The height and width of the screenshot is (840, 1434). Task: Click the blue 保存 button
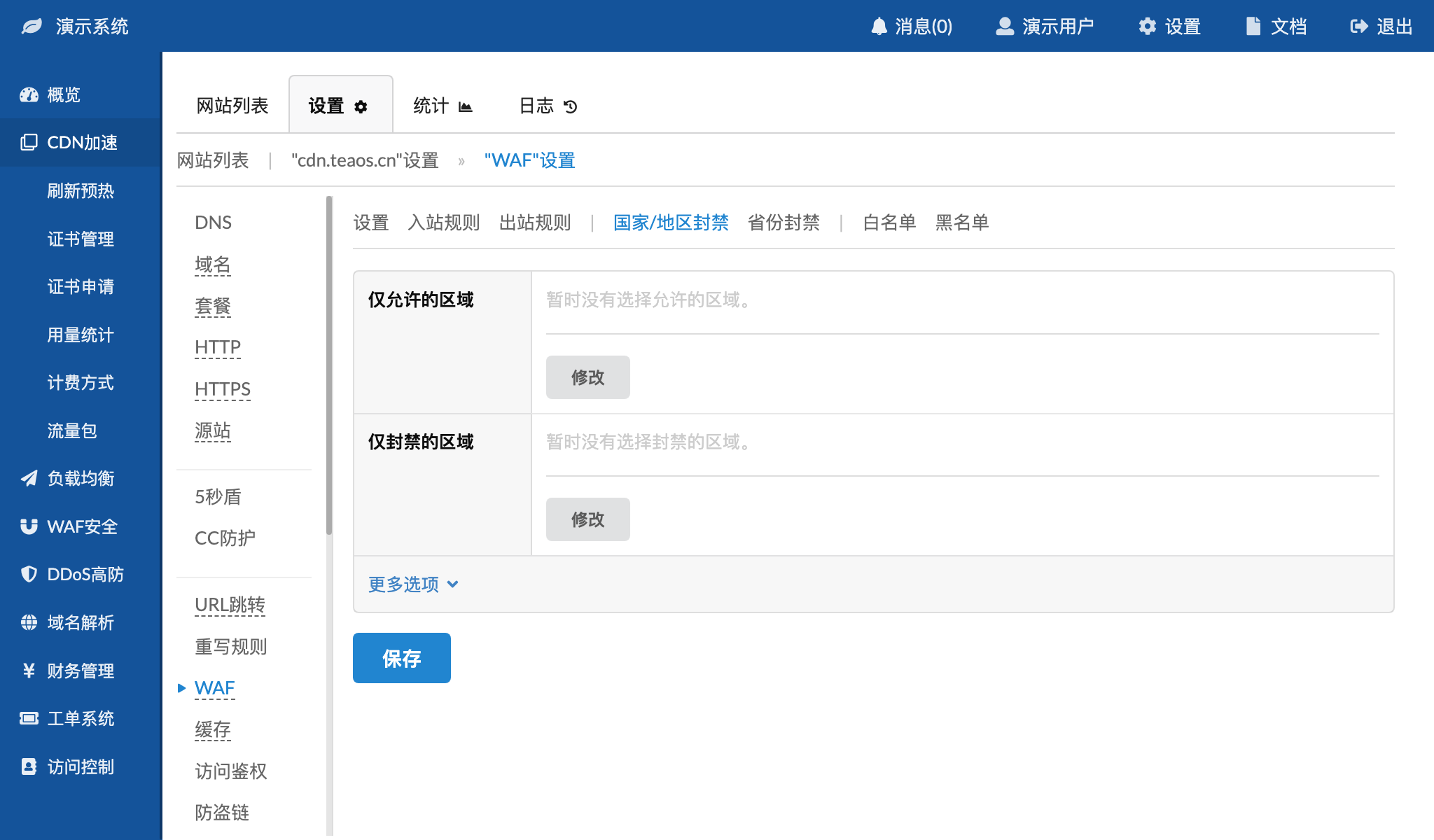coord(401,658)
